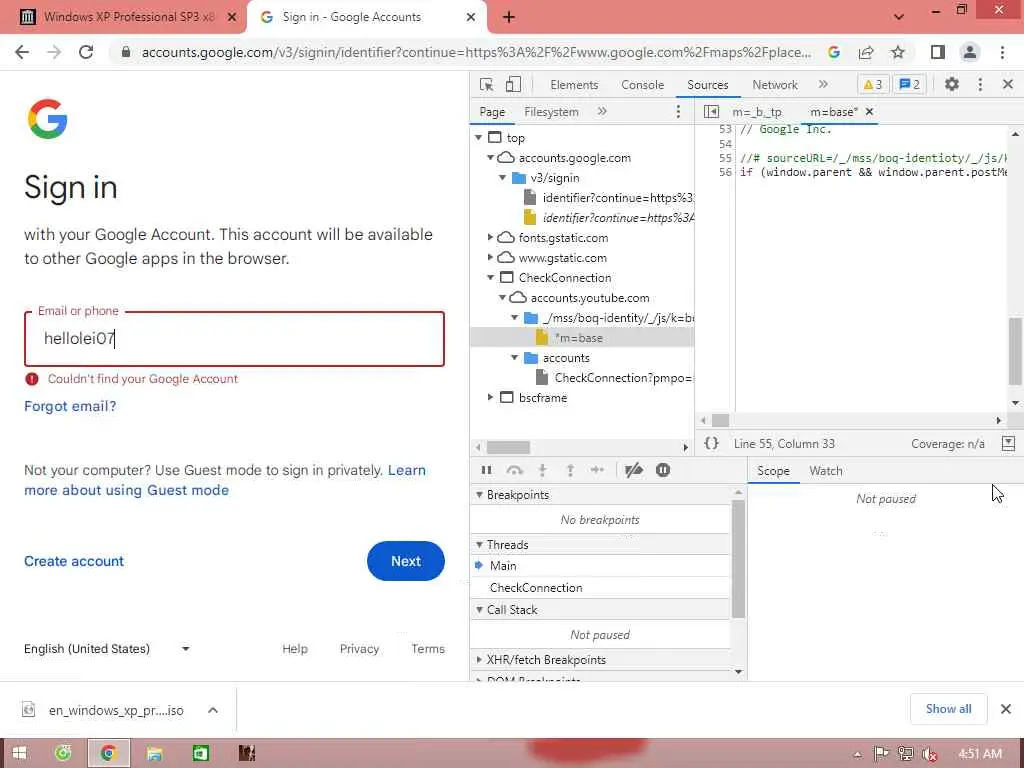Viewport: 1024px width, 768px height.
Task: Collapse accounts.google.com tree node
Action: point(490,157)
